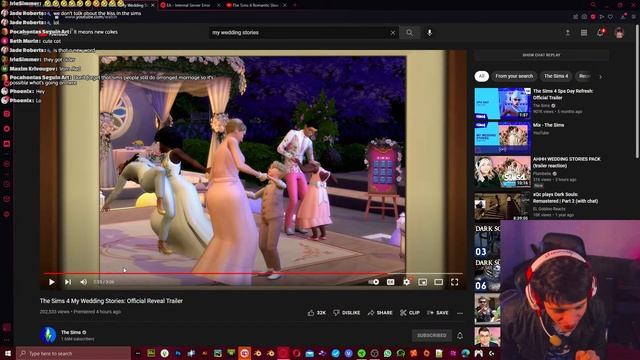Select 'From your search' chip
The image size is (640, 360).
pos(514,76)
